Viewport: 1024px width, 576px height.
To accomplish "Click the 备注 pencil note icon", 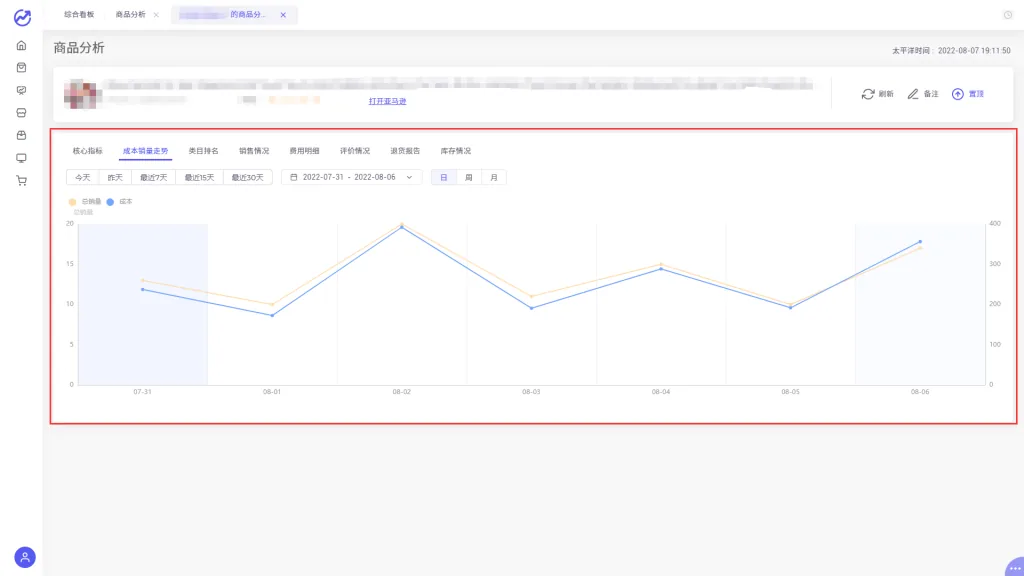I will 913,94.
